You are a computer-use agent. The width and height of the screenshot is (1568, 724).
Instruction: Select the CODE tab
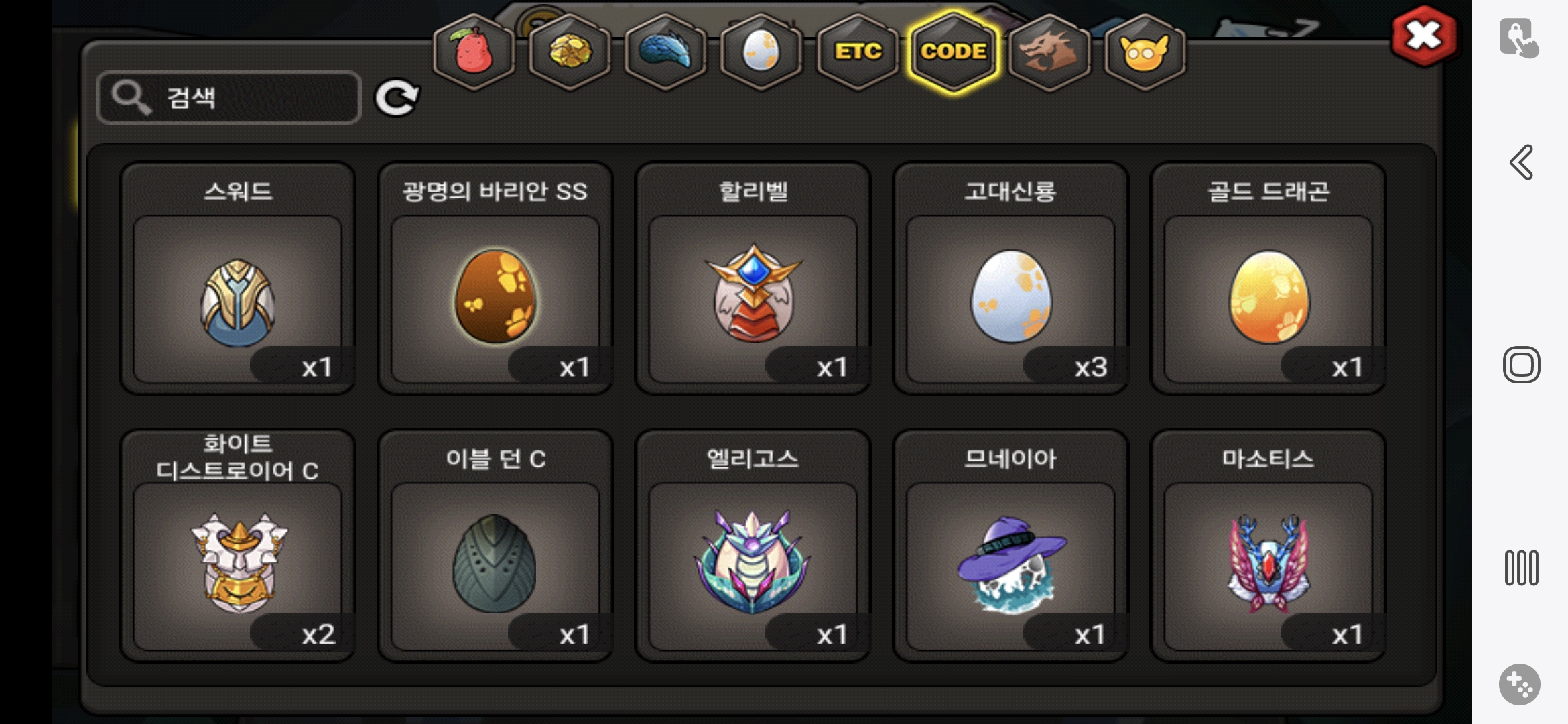tap(954, 52)
